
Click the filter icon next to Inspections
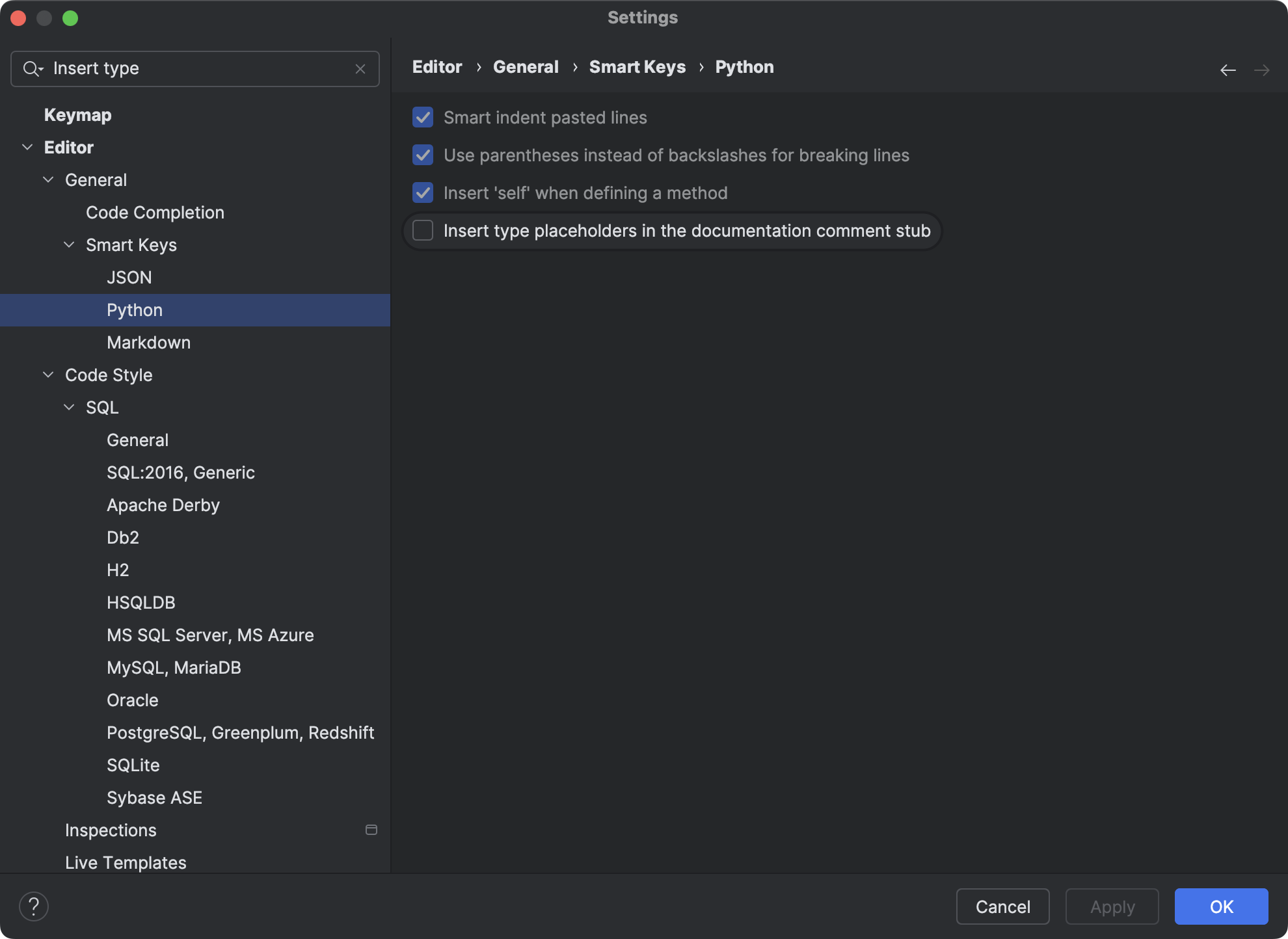pos(371,830)
